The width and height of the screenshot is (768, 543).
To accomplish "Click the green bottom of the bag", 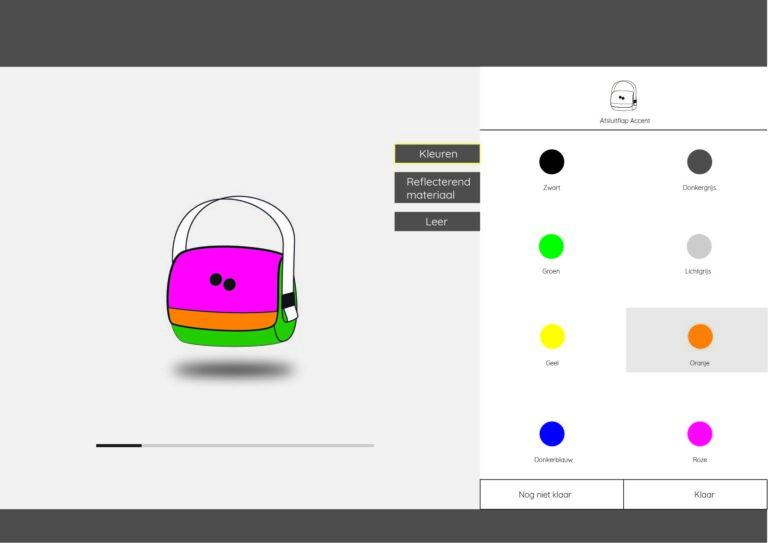I will coord(225,338).
